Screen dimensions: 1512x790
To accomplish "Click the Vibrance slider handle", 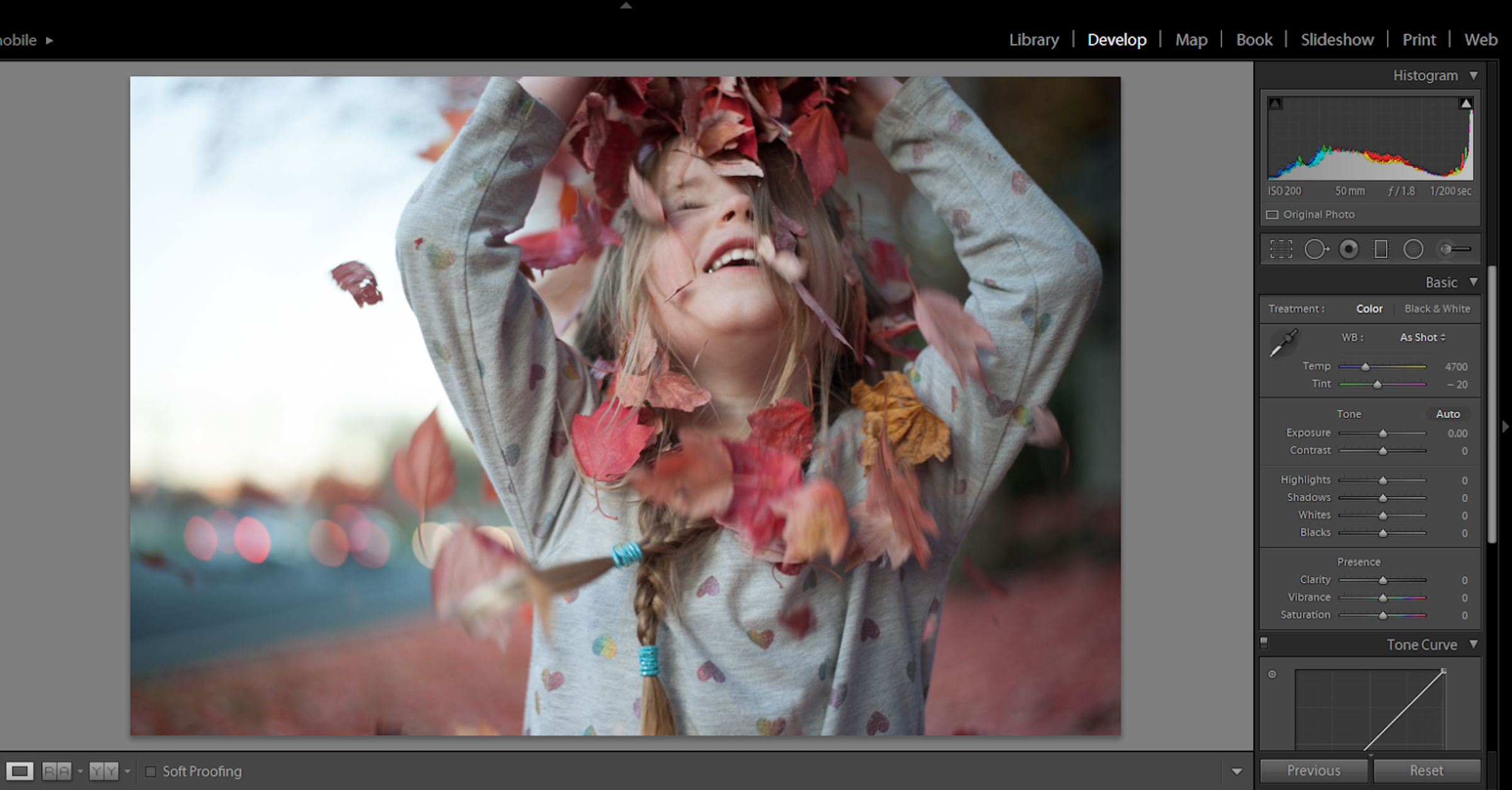I will [1383, 598].
